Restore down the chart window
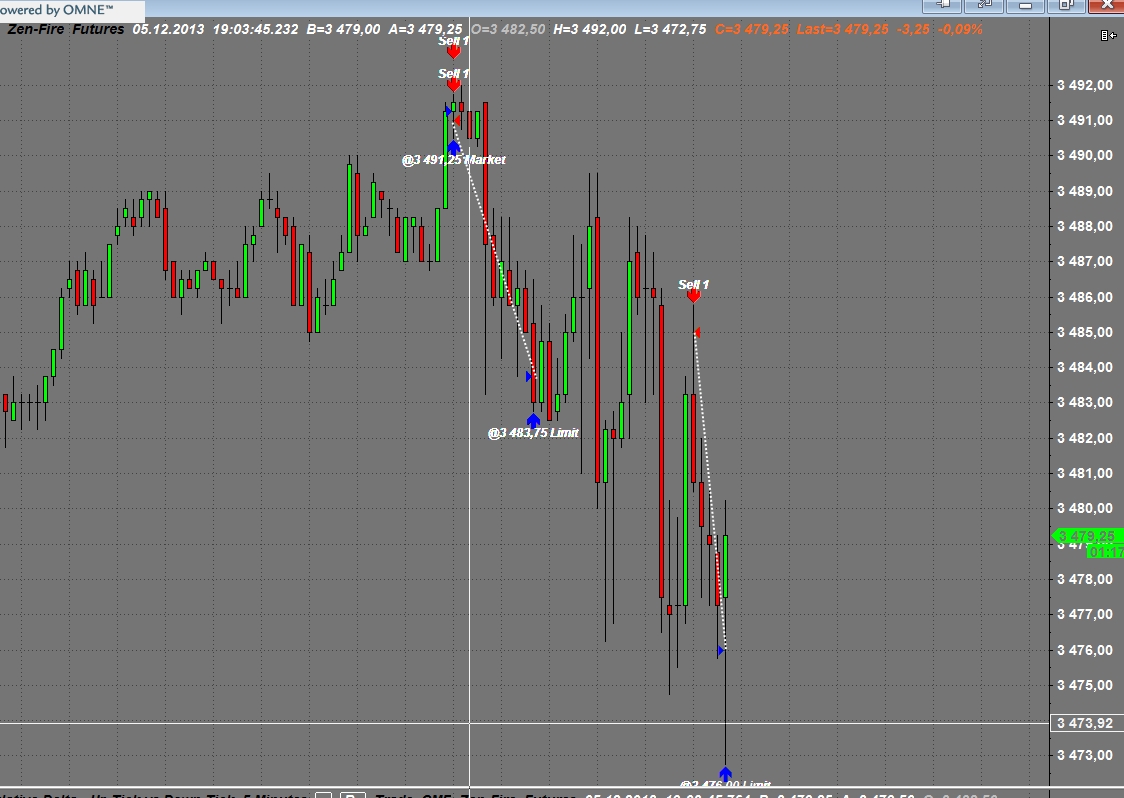The image size is (1124, 798). tap(1066, 6)
